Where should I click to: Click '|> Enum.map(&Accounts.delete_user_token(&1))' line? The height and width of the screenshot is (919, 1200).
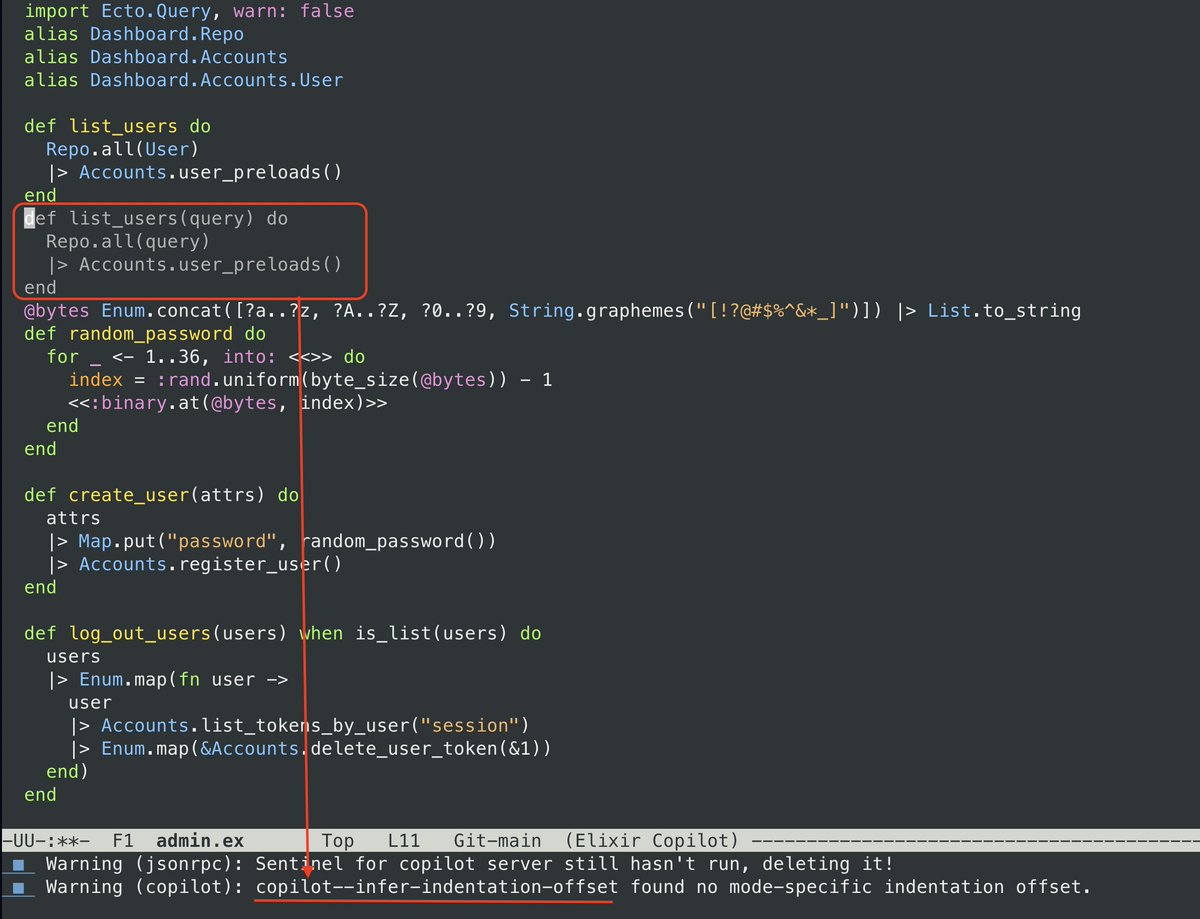click(310, 749)
